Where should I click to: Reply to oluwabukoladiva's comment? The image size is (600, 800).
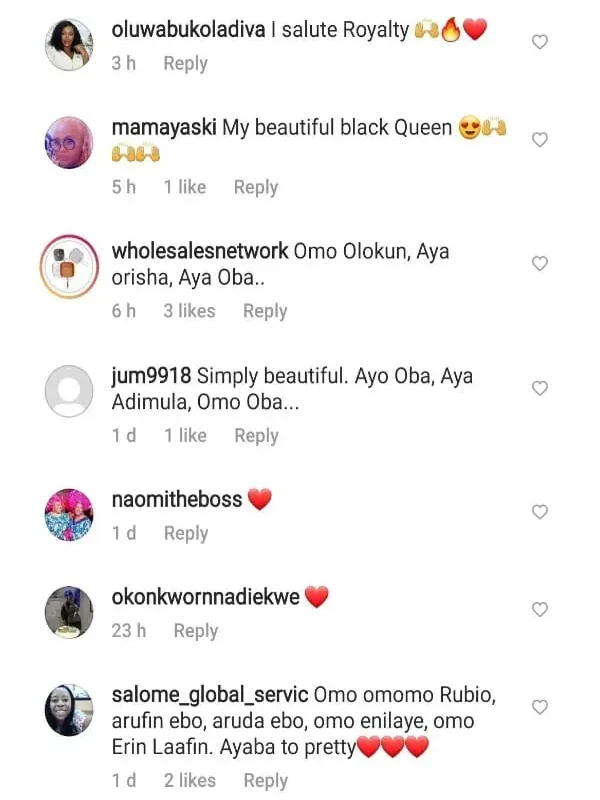tap(186, 64)
